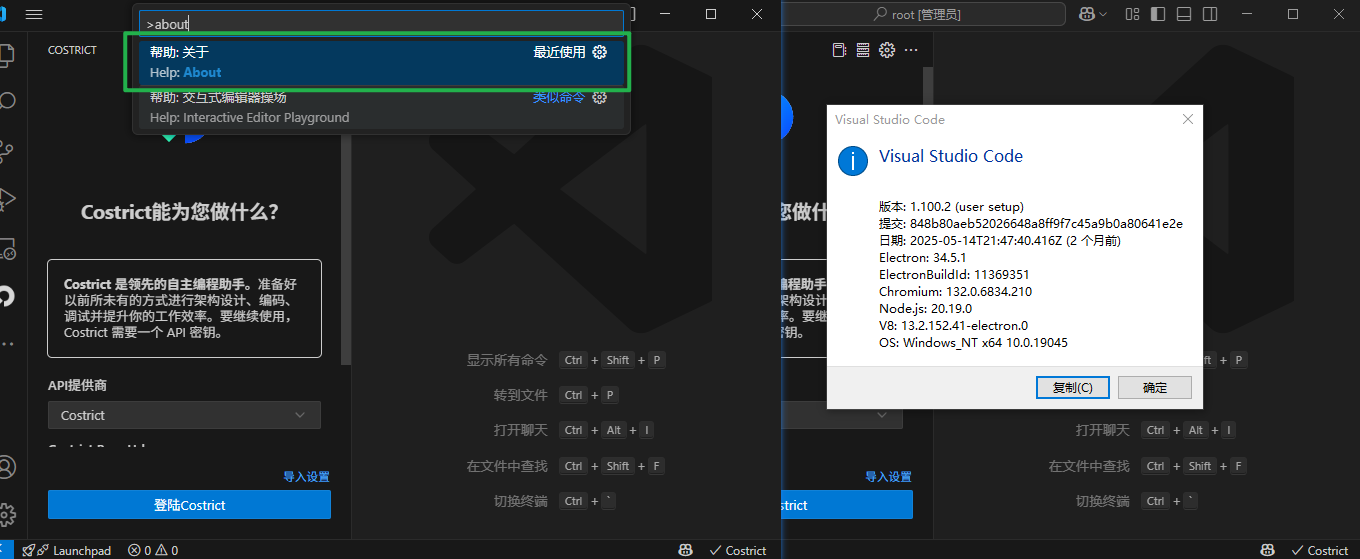1360x559 pixels.
Task: Click the command palette input with >about
Action: pos(381,23)
